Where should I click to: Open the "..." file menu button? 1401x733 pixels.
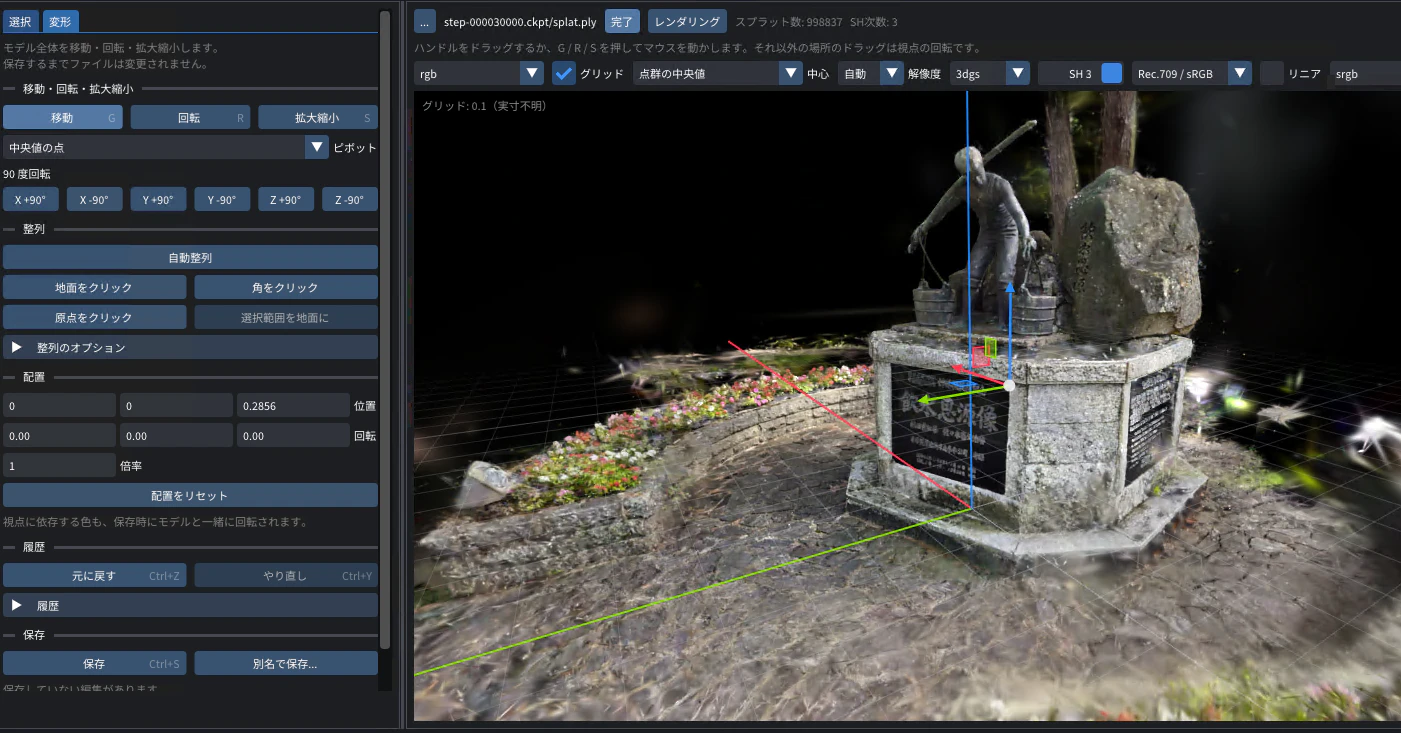pyautogui.click(x=424, y=21)
